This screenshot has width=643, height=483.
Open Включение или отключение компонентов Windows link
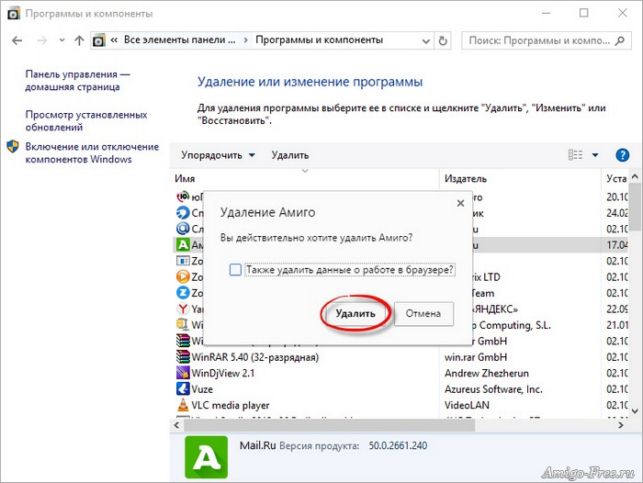[92, 153]
